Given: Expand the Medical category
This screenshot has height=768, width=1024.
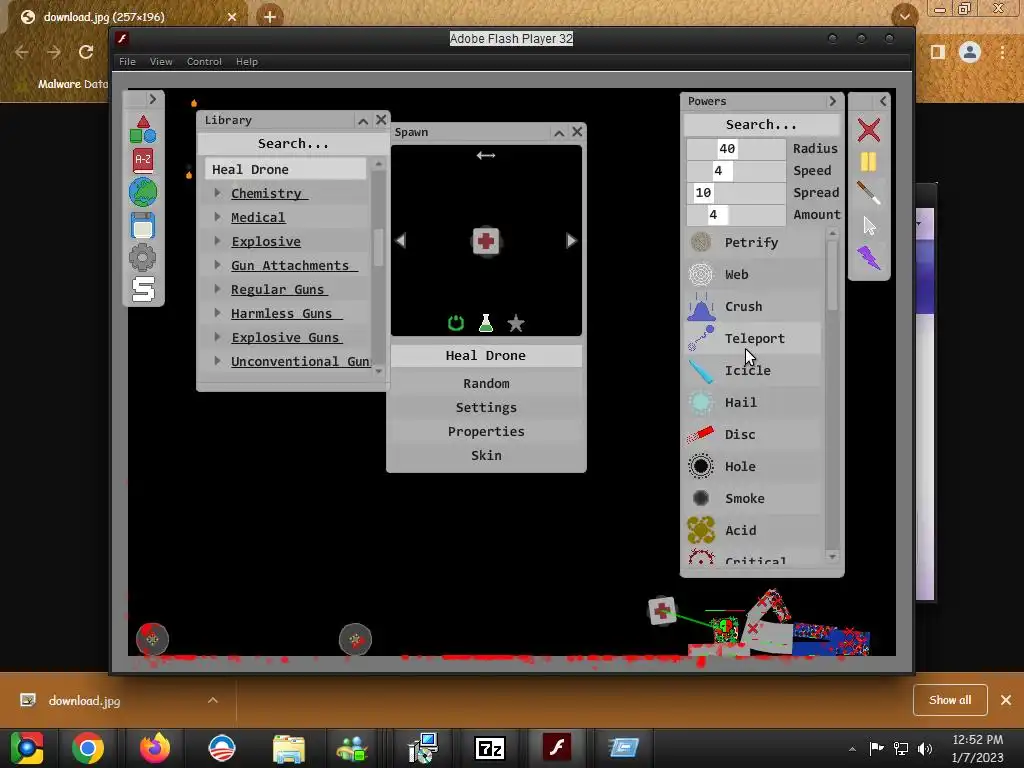Looking at the screenshot, I should click(217, 217).
